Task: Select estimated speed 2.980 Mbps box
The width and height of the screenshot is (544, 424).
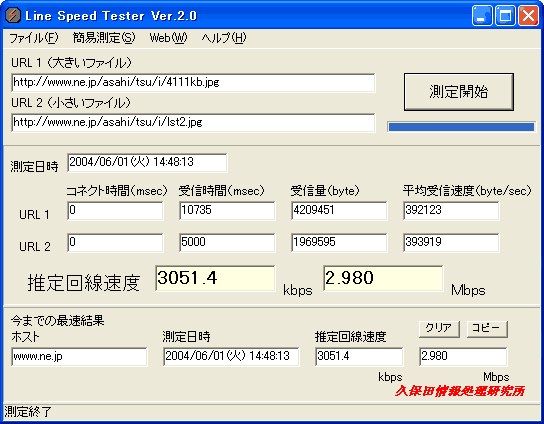Action: [383, 278]
